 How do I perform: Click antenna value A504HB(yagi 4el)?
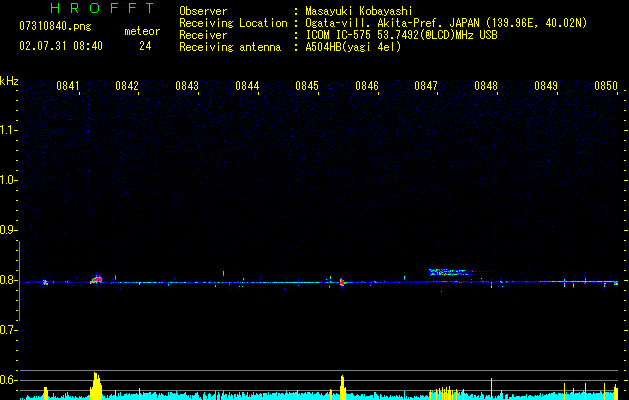[x=353, y=47]
